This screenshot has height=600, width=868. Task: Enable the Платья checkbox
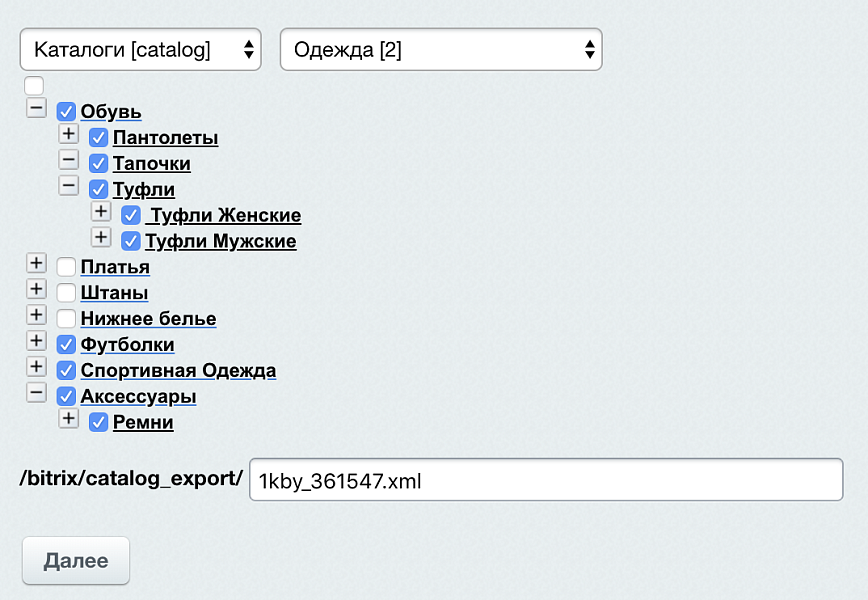(x=65, y=263)
